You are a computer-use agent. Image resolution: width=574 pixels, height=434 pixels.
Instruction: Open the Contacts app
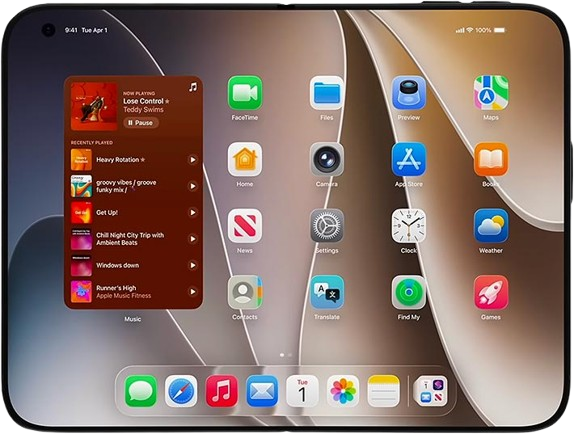pos(245,293)
